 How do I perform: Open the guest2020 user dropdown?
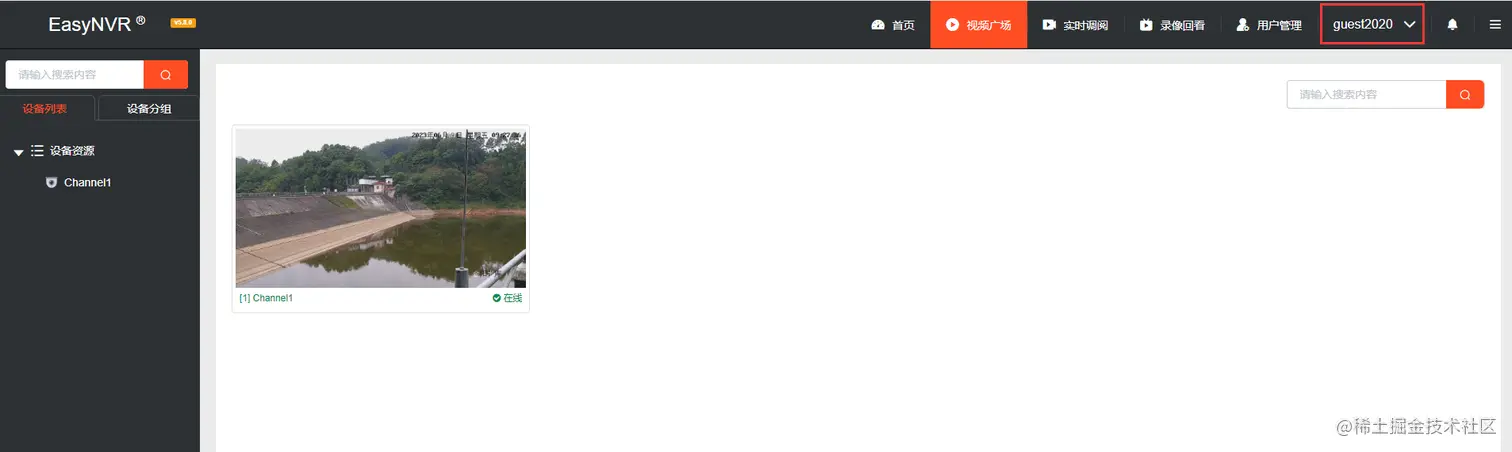point(1372,24)
